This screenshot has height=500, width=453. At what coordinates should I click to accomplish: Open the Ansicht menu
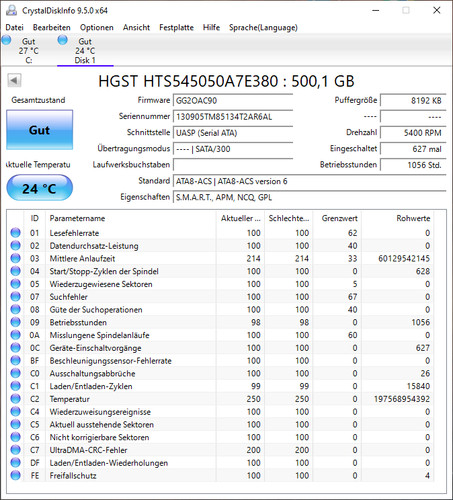[136, 27]
